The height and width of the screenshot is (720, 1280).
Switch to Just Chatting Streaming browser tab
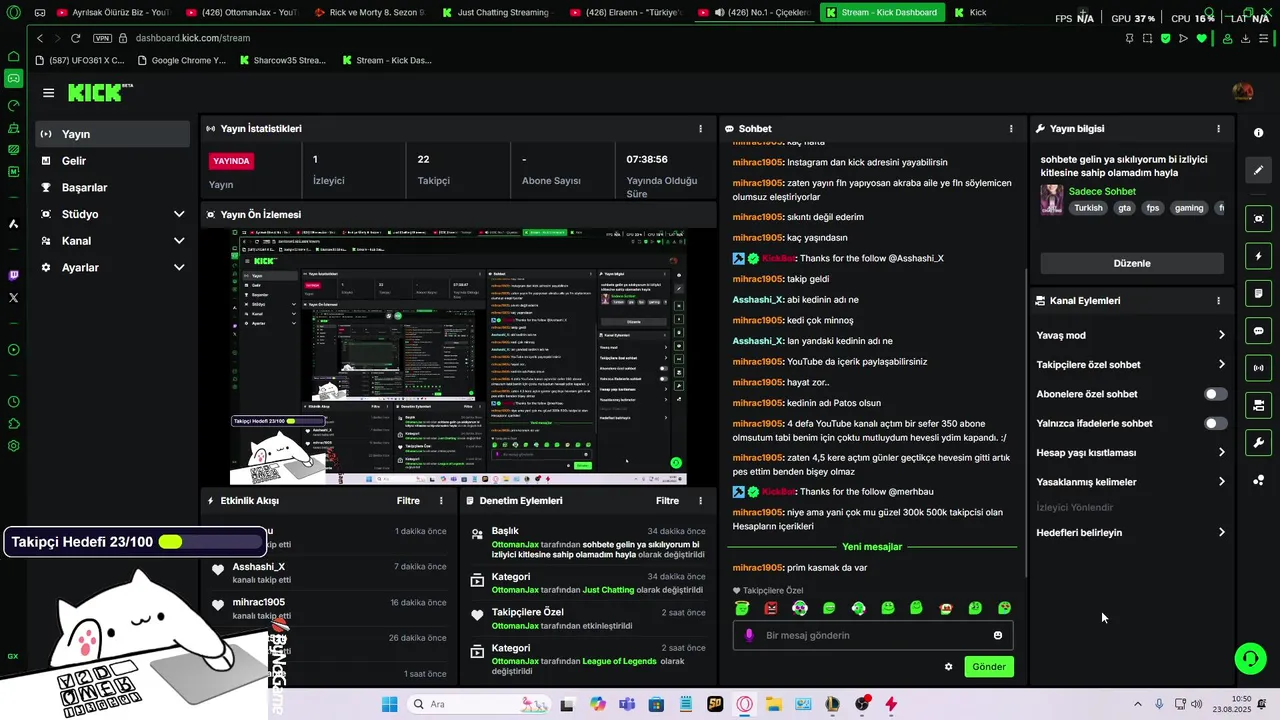[496, 13]
